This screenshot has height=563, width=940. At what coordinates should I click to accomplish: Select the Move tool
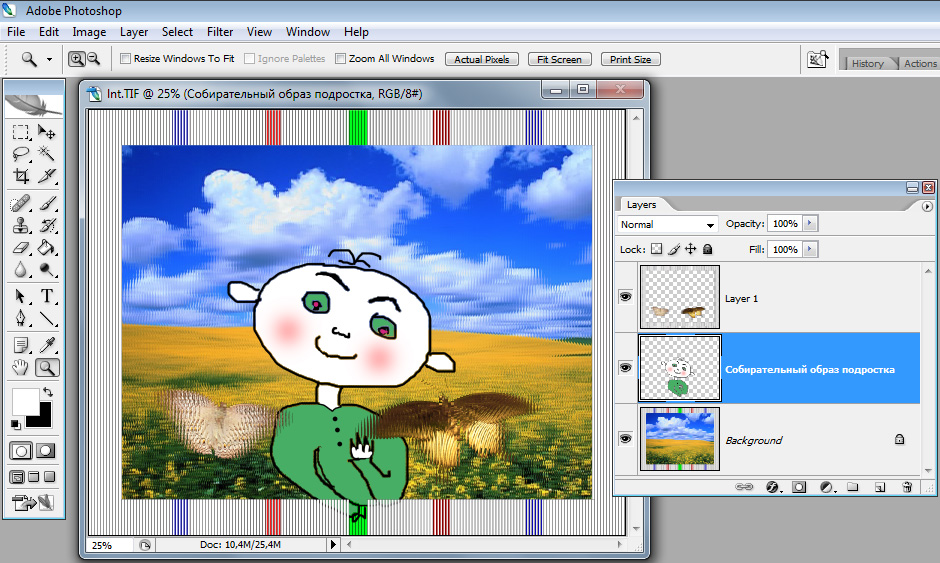(x=46, y=132)
